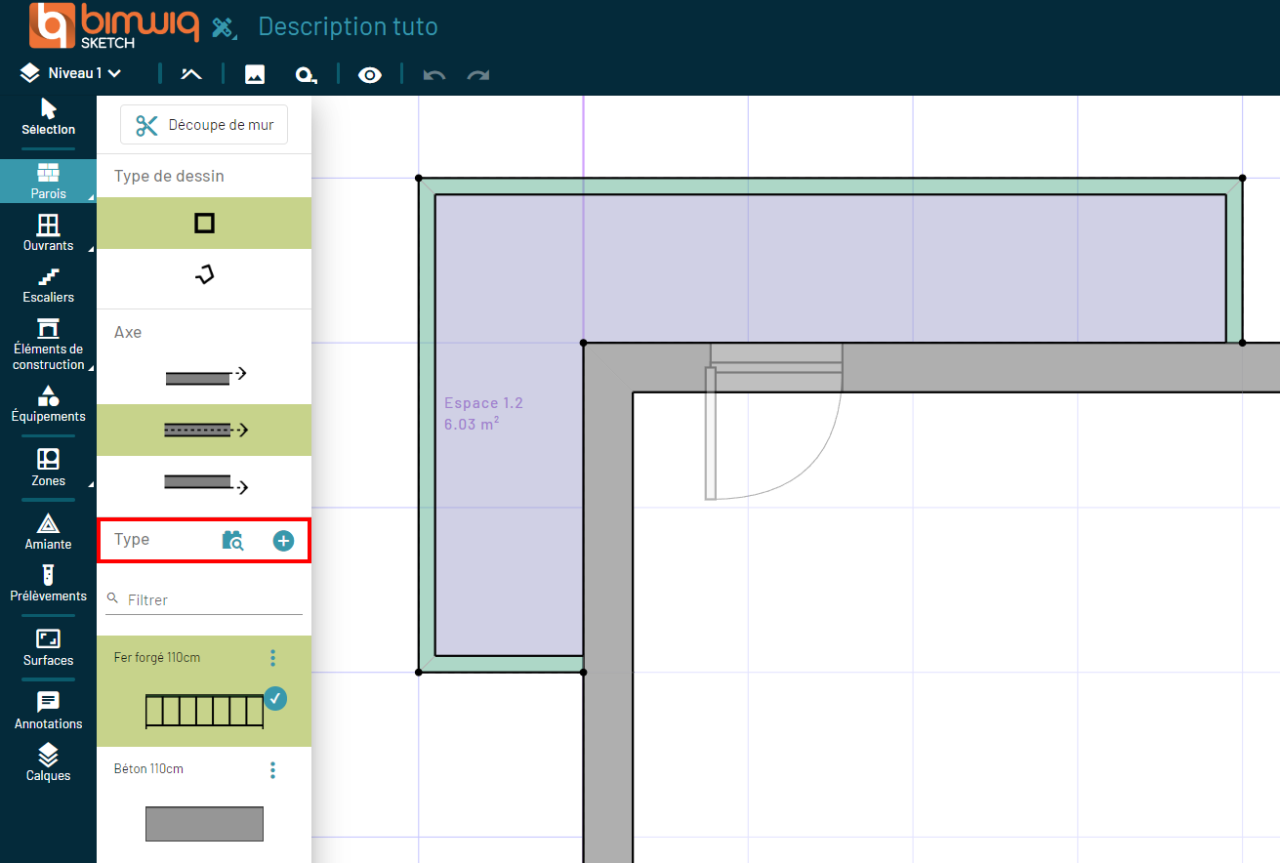The height and width of the screenshot is (863, 1280).
Task: Open the type library search icon
Action: [233, 541]
